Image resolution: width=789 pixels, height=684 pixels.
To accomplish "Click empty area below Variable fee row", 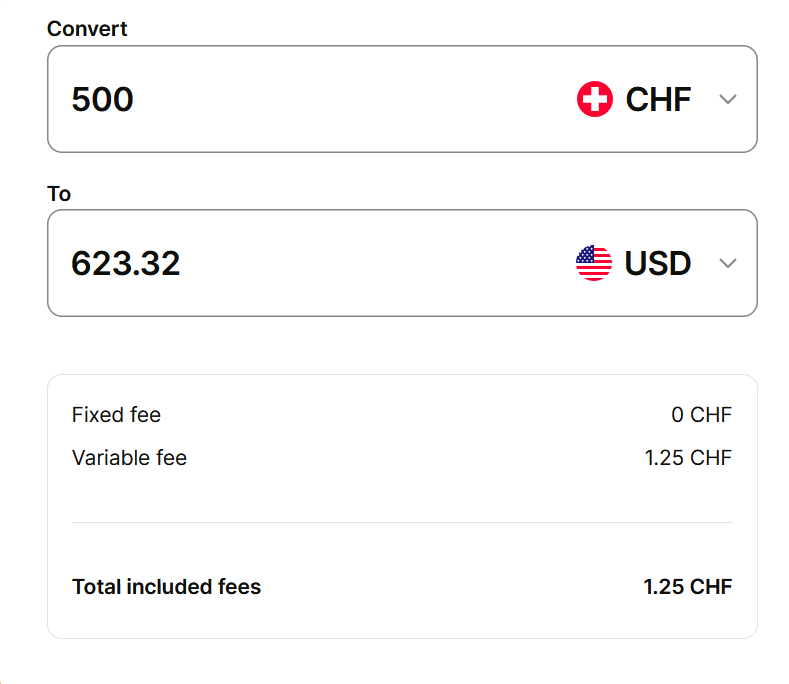I will tap(402, 494).
